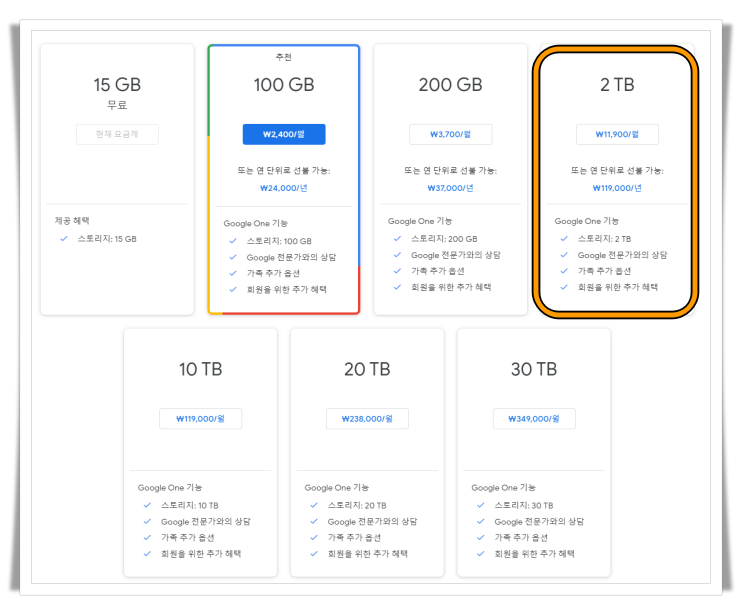
Task: Click Google One 기능 heading in 20 TB card
Action: point(337,488)
